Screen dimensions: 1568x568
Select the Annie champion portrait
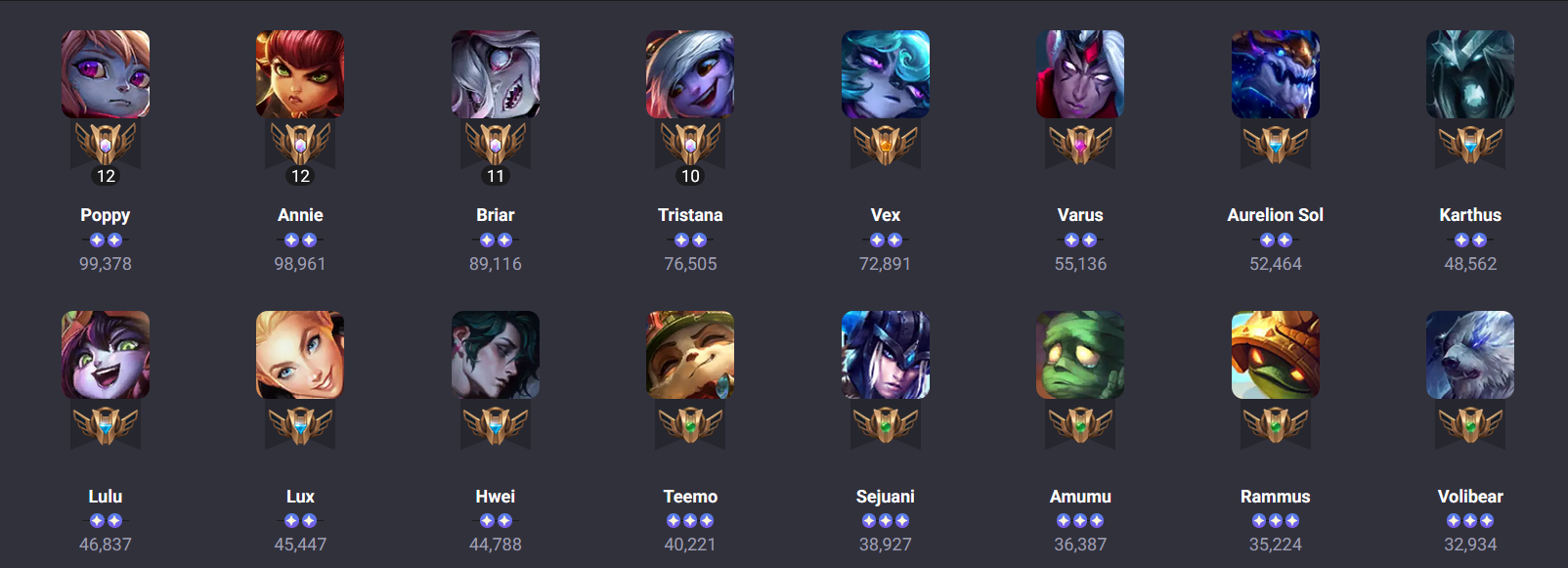click(x=300, y=74)
